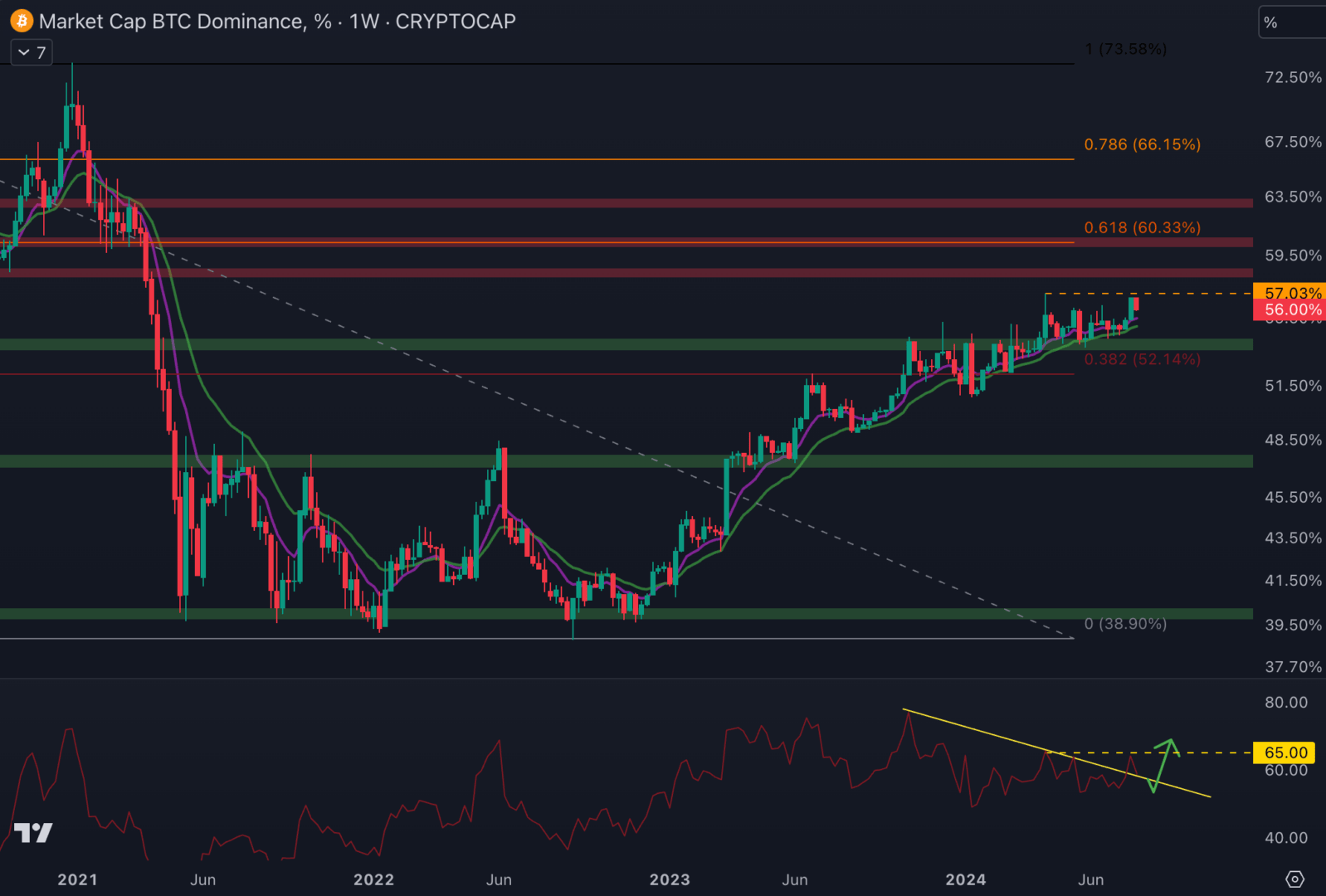Screen dimensions: 1326x896
Task: Click the 0.382 (52.14%) Fibonacci label
Action: pos(1142,359)
